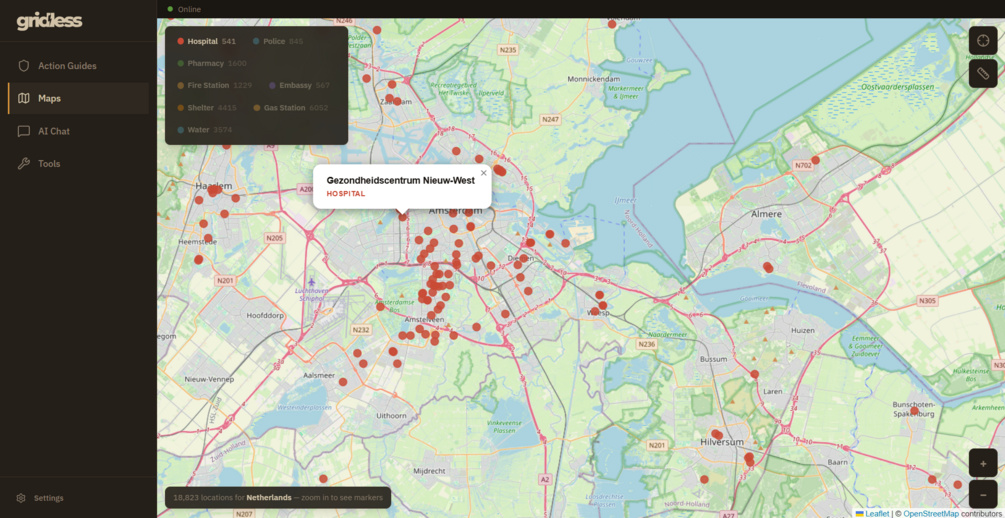The height and width of the screenshot is (518, 1005).
Task: Open the OpenStreetMap attribution link
Action: point(931,514)
